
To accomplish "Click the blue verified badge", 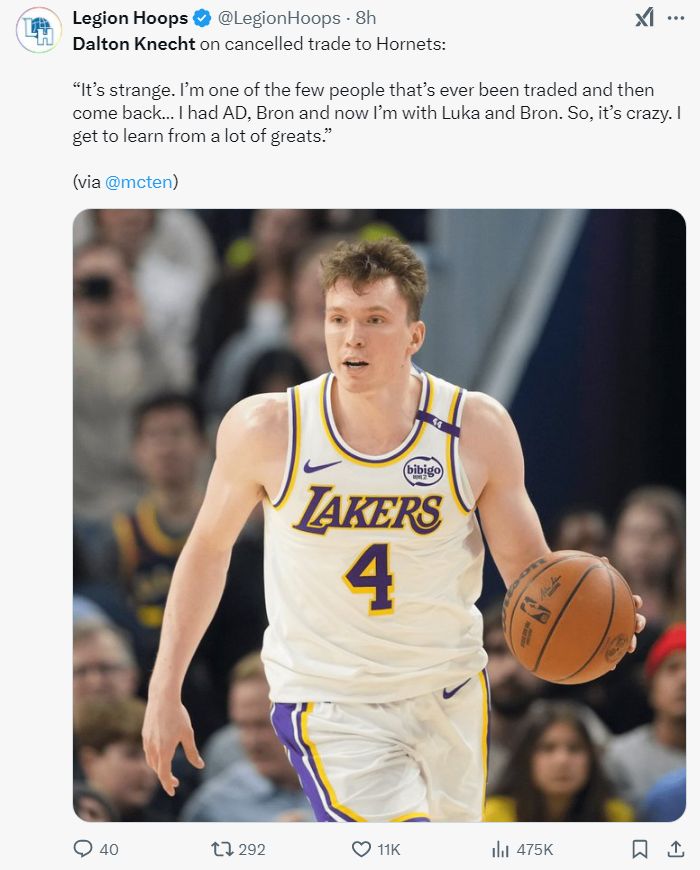I will pos(202,18).
